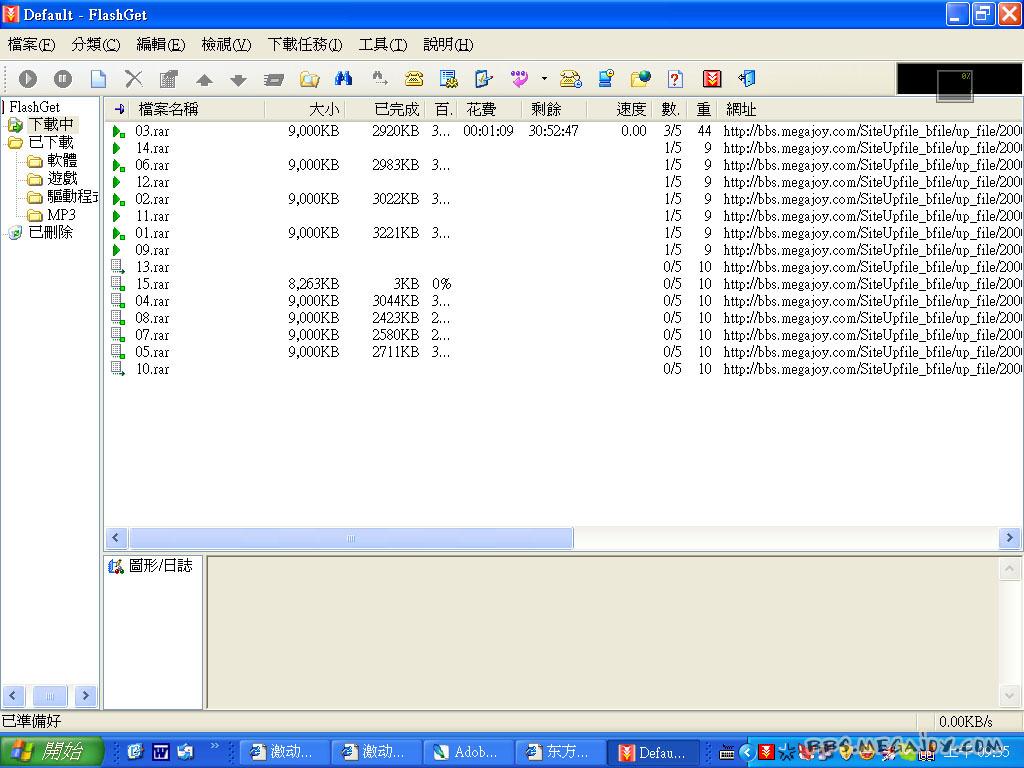Select the 軟體 subfolder
Viewport: 1024px width, 768px height.
[62, 161]
